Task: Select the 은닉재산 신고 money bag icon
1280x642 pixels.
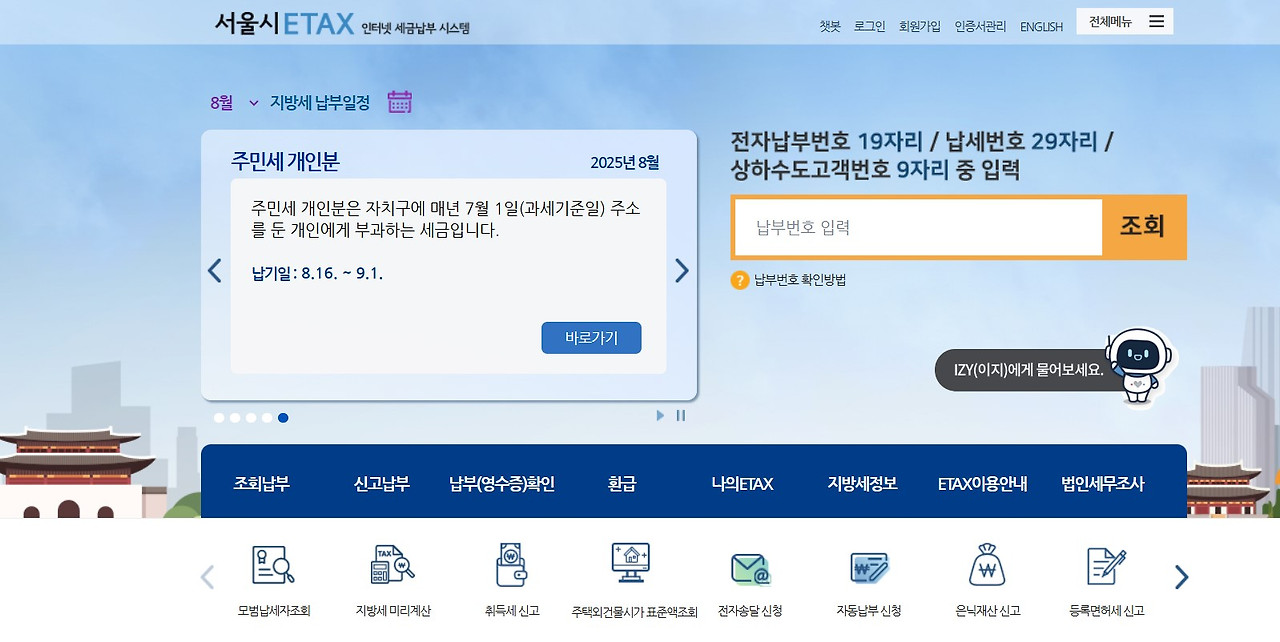Action: pyautogui.click(x=987, y=565)
